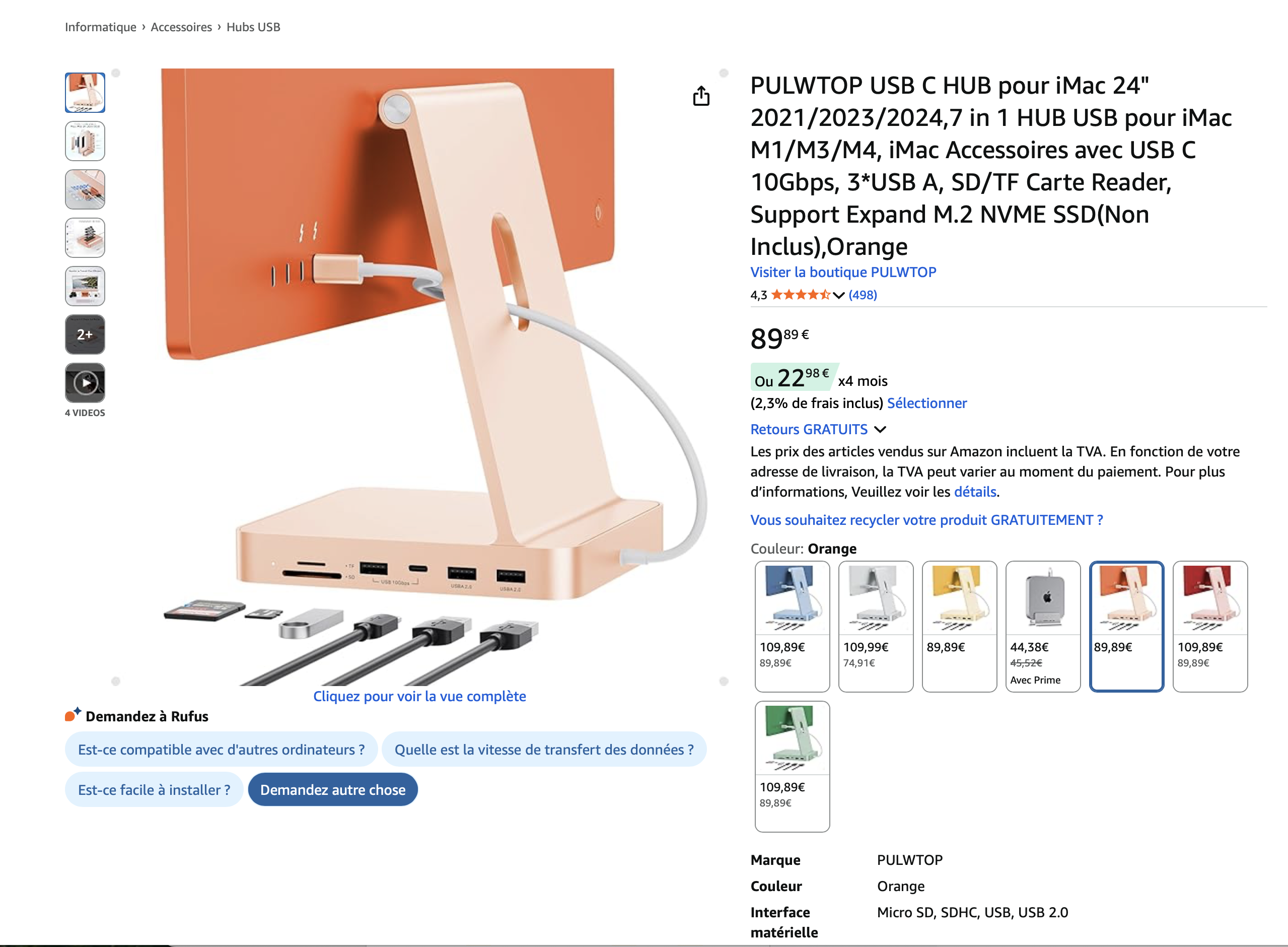
Task: Choose the green color variant
Action: (792, 766)
